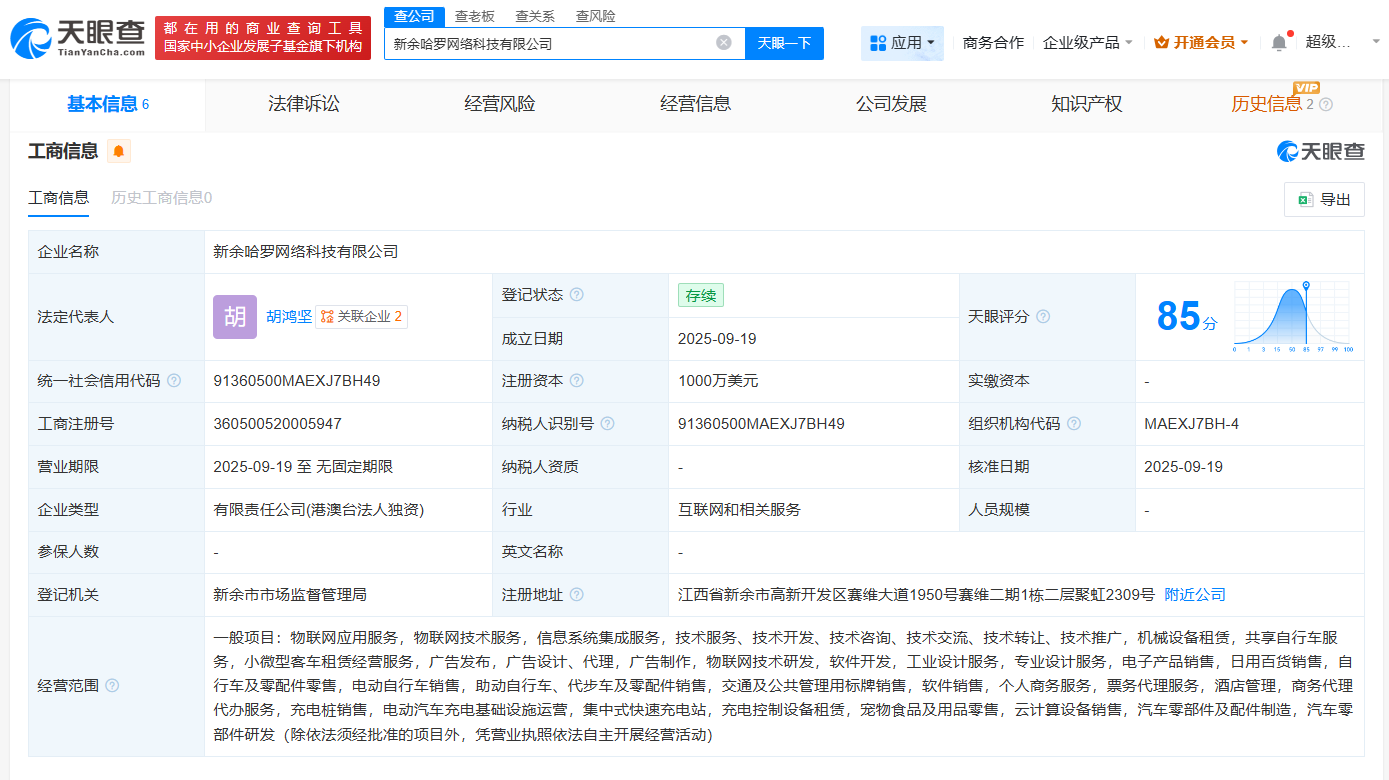Click the 胡 avatar of the legal representative
The height and width of the screenshot is (780, 1389).
234,317
